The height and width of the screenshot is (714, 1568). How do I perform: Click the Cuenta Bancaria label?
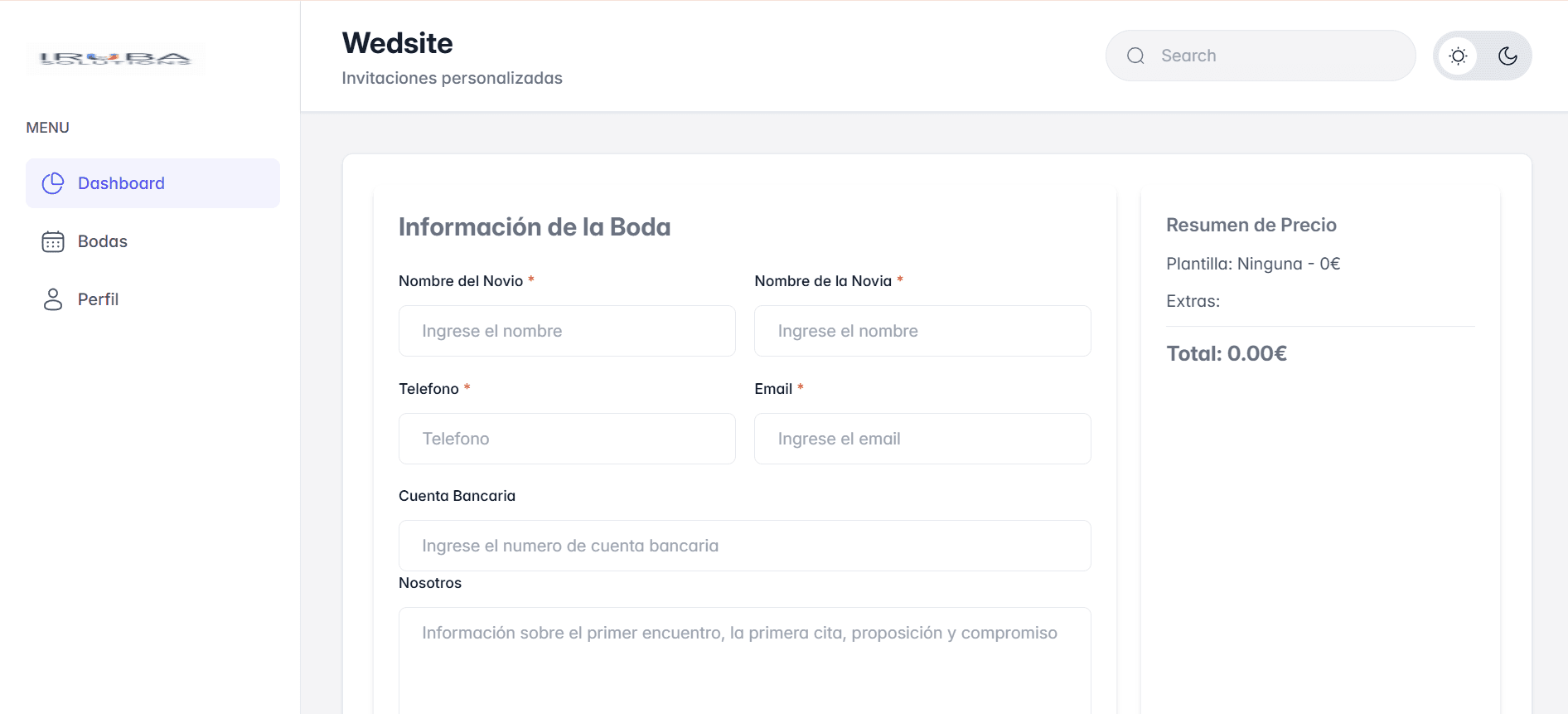457,496
